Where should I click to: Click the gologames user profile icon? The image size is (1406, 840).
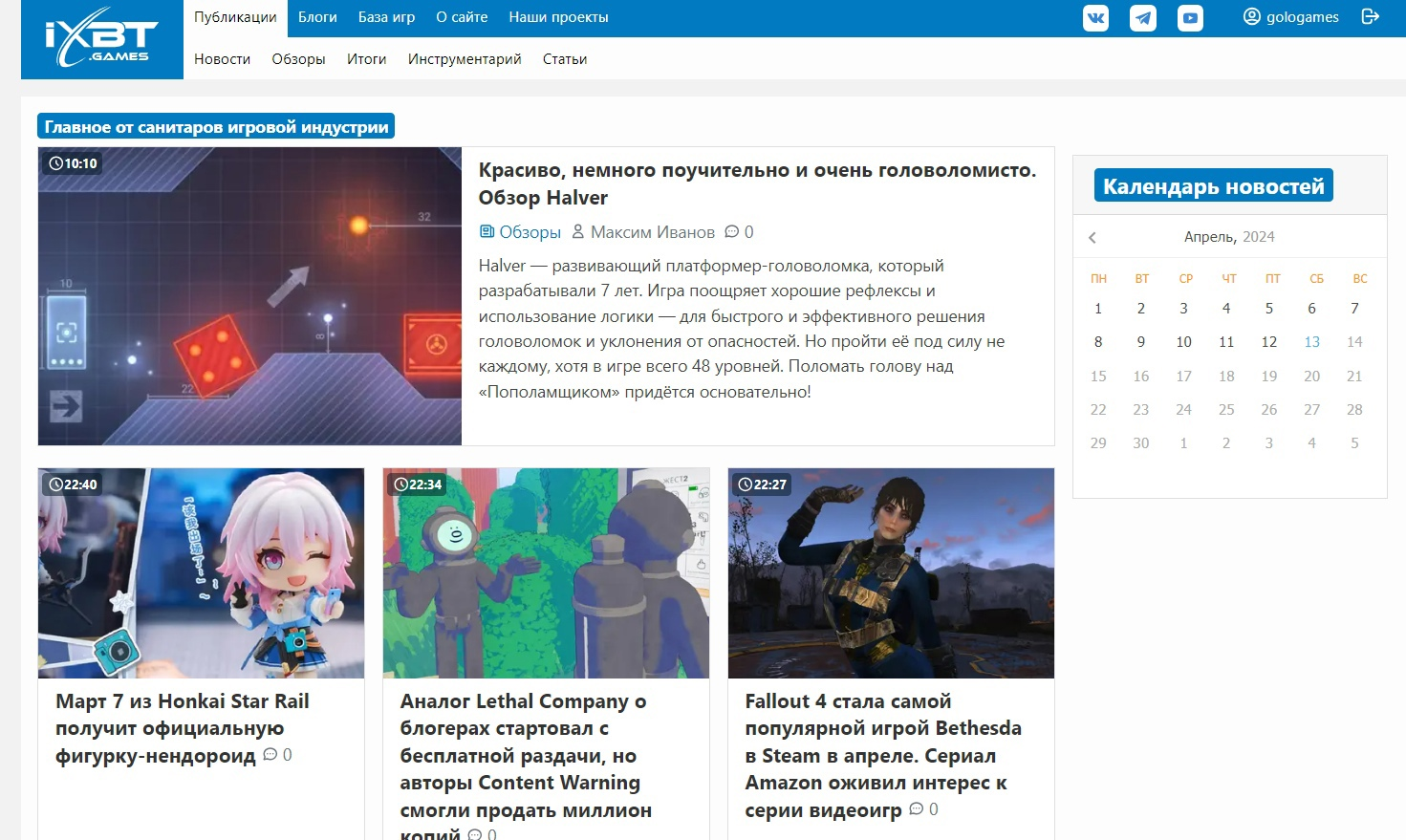[x=1251, y=16]
